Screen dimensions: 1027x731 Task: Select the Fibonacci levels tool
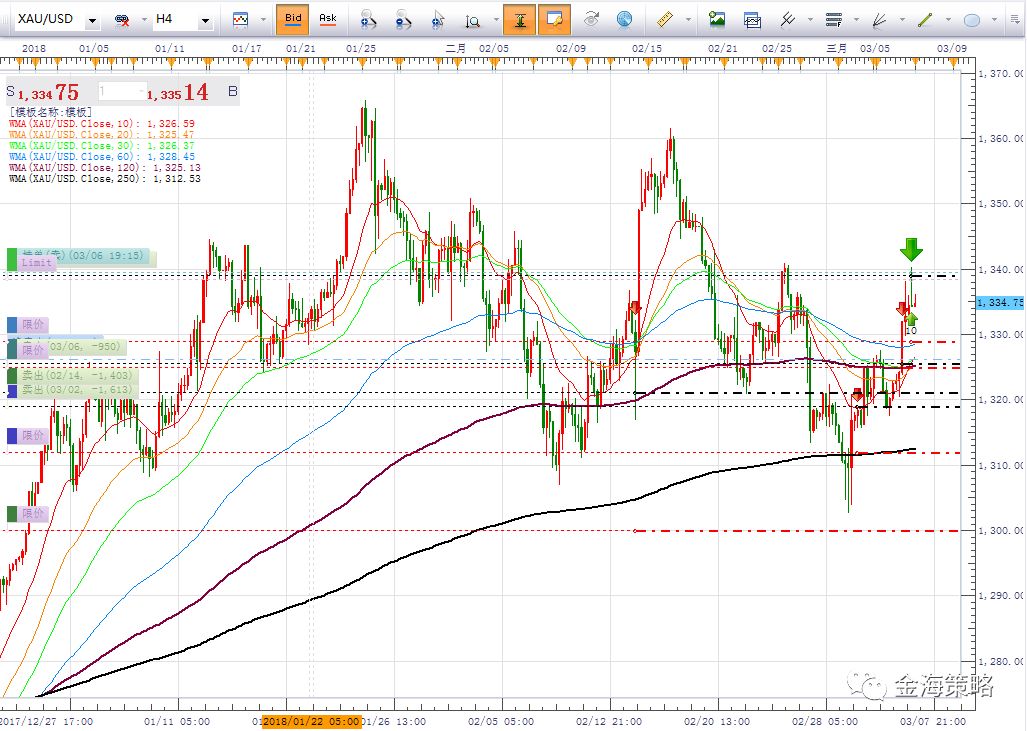pyautogui.click(x=833, y=19)
